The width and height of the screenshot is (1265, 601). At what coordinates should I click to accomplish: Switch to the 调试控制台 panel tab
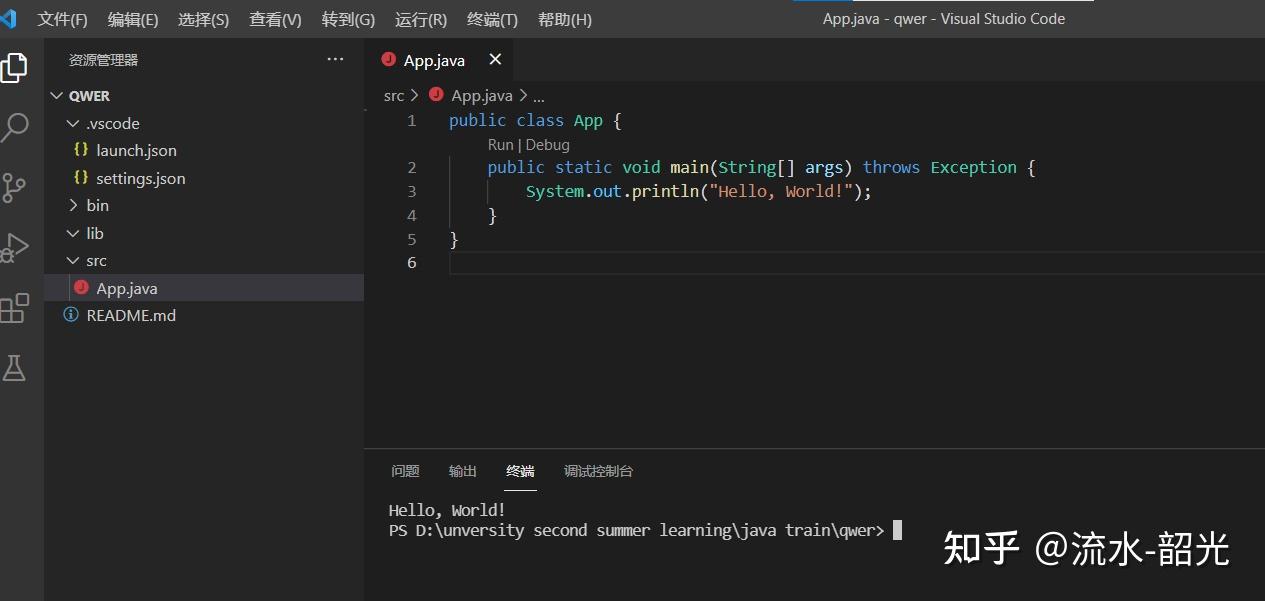[598, 471]
